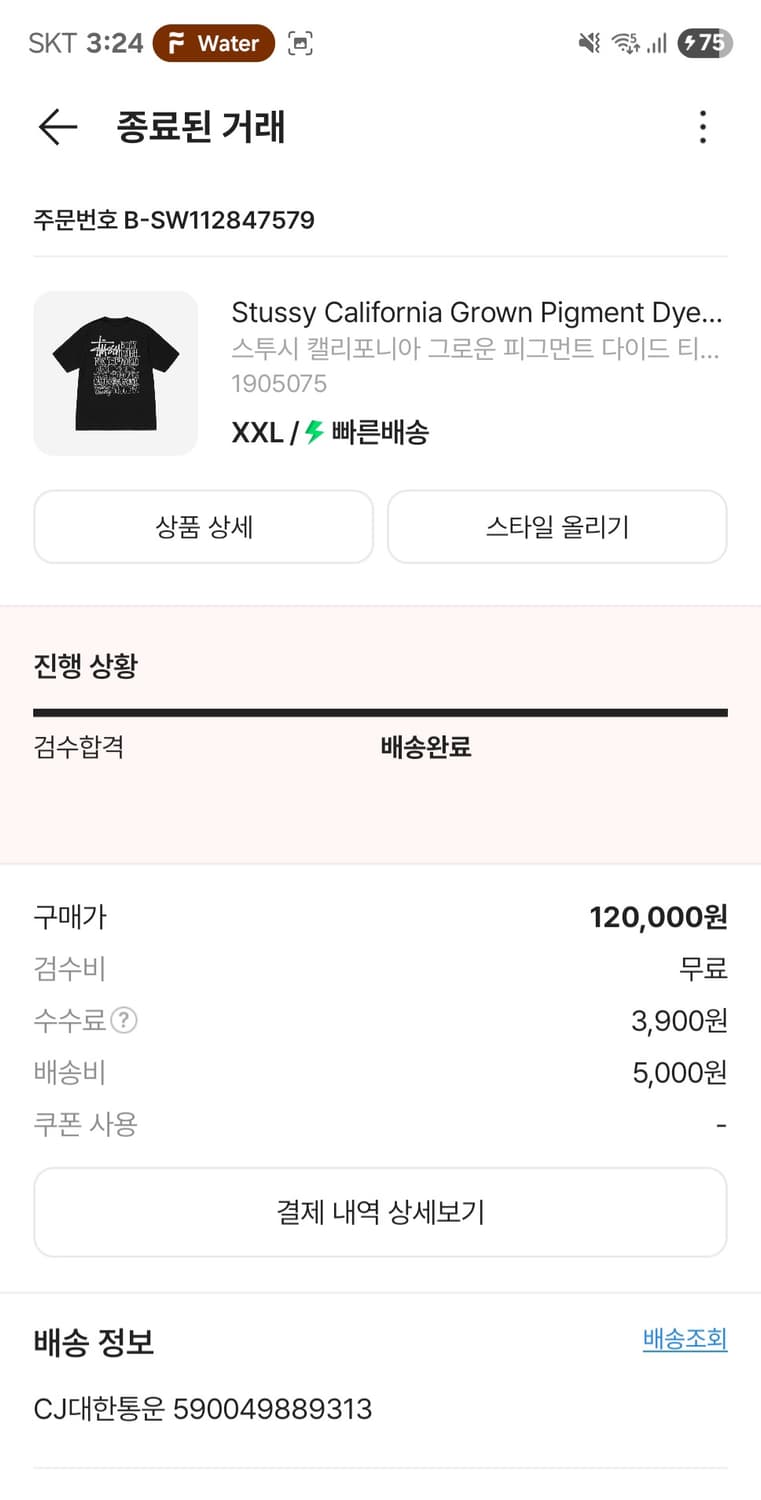Tap the battery level indicator

coord(705,43)
